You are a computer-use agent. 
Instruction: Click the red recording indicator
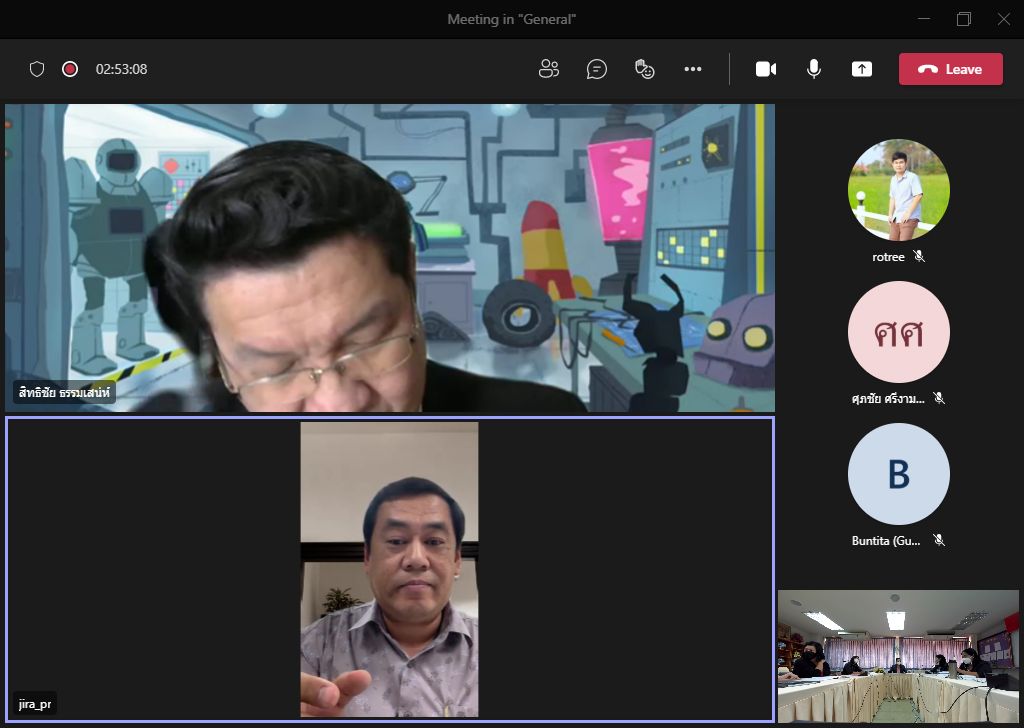[x=70, y=69]
